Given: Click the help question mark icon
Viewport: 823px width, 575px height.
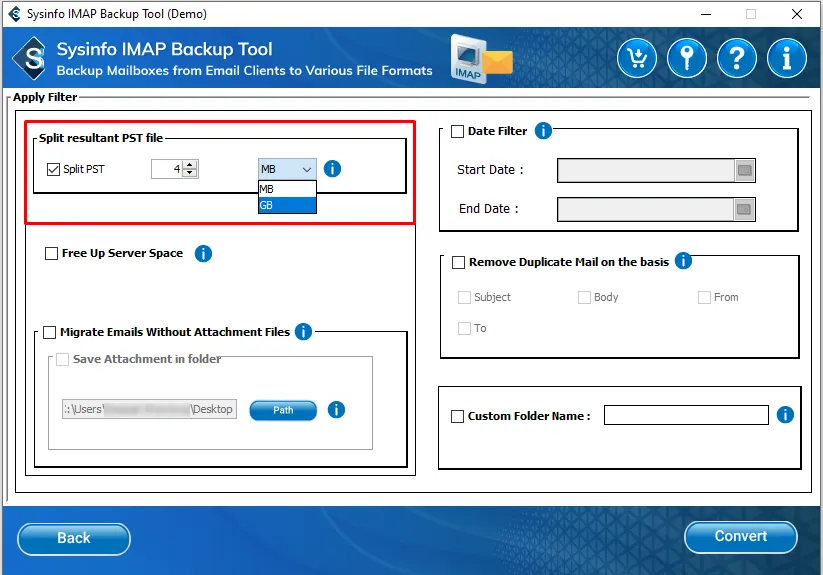Looking at the screenshot, I should [737, 59].
